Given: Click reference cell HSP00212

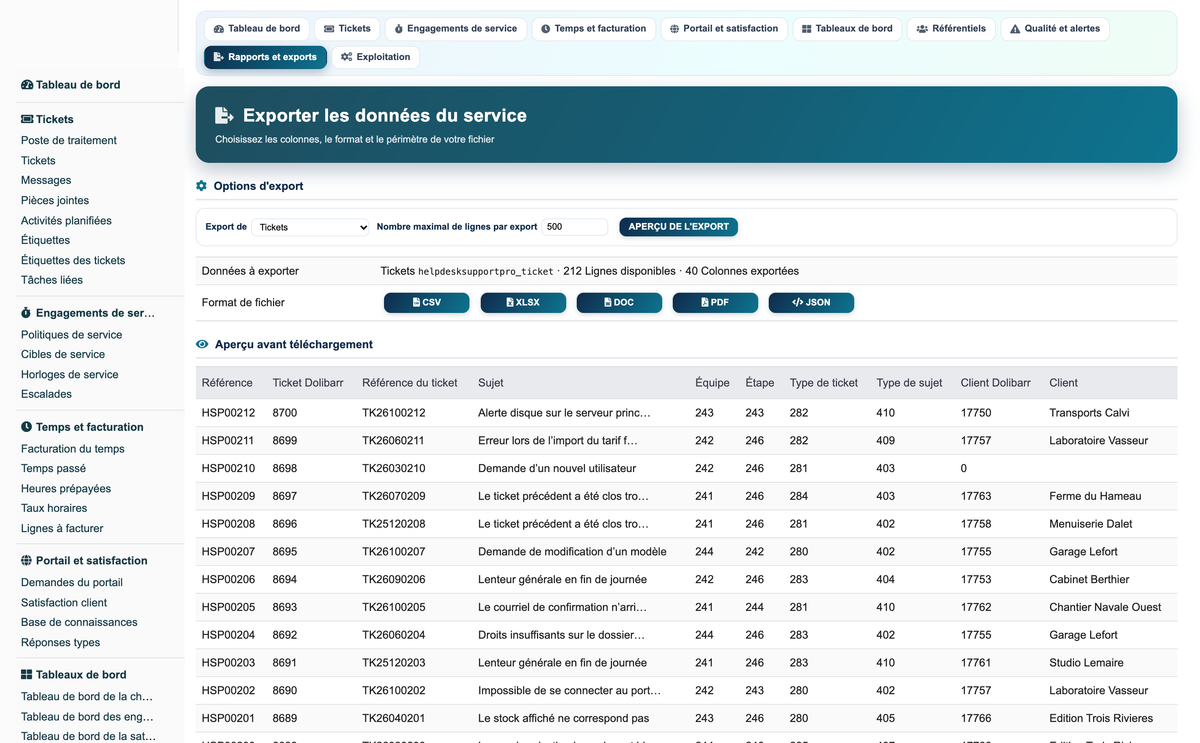Looking at the screenshot, I should (228, 413).
